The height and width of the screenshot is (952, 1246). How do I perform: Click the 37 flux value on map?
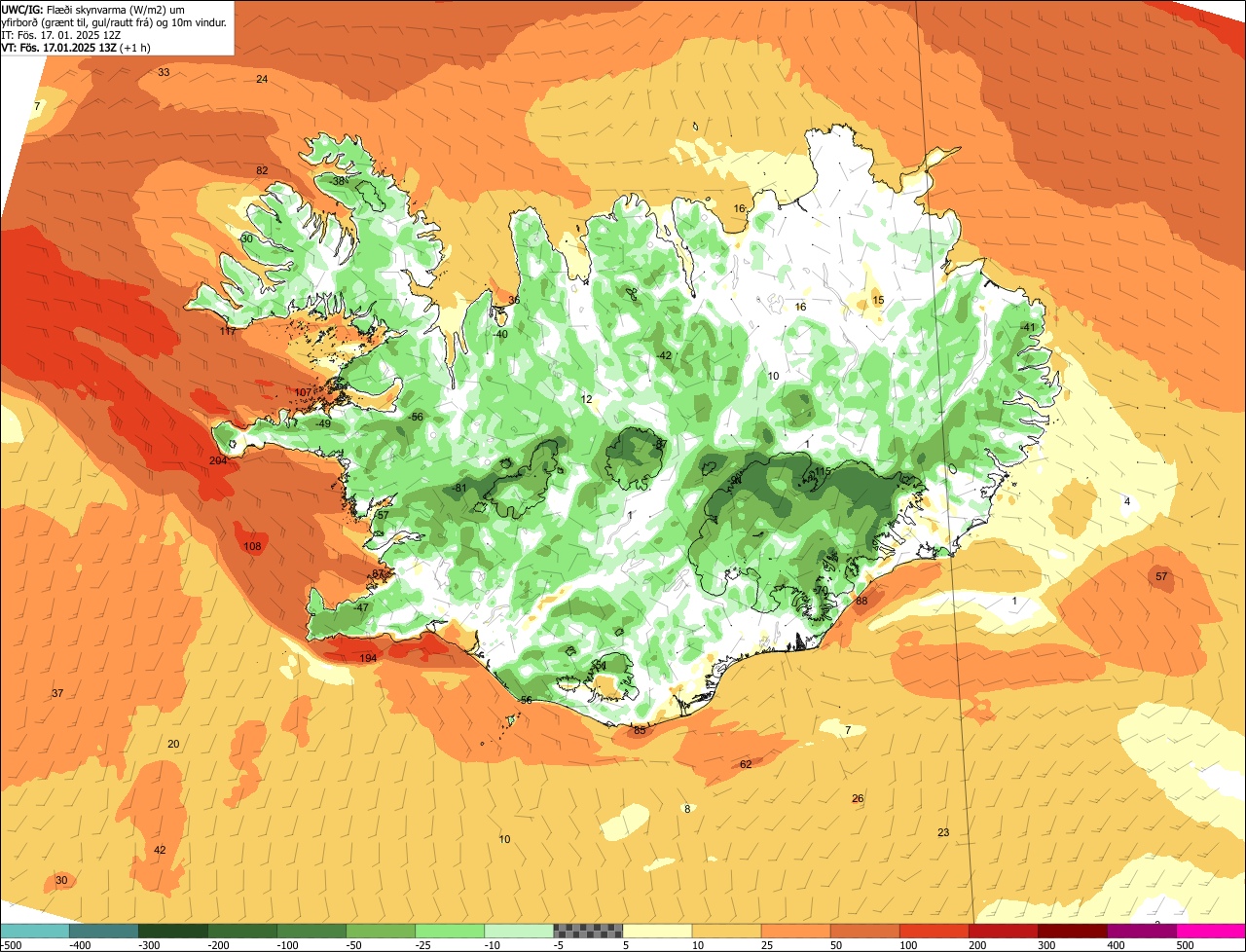click(x=57, y=693)
